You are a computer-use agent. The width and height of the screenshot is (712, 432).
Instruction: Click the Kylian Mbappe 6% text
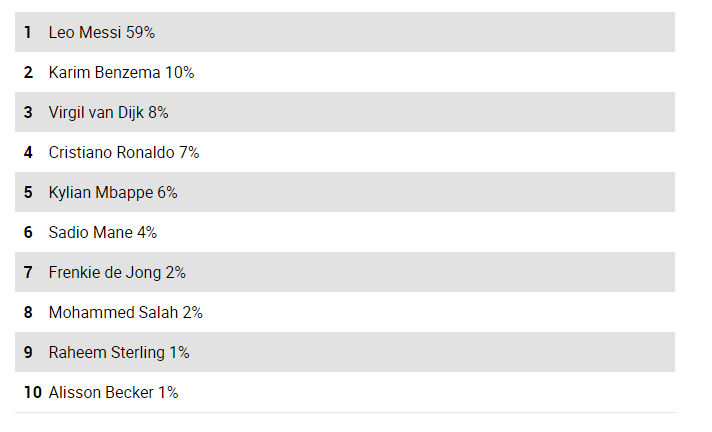[113, 193]
